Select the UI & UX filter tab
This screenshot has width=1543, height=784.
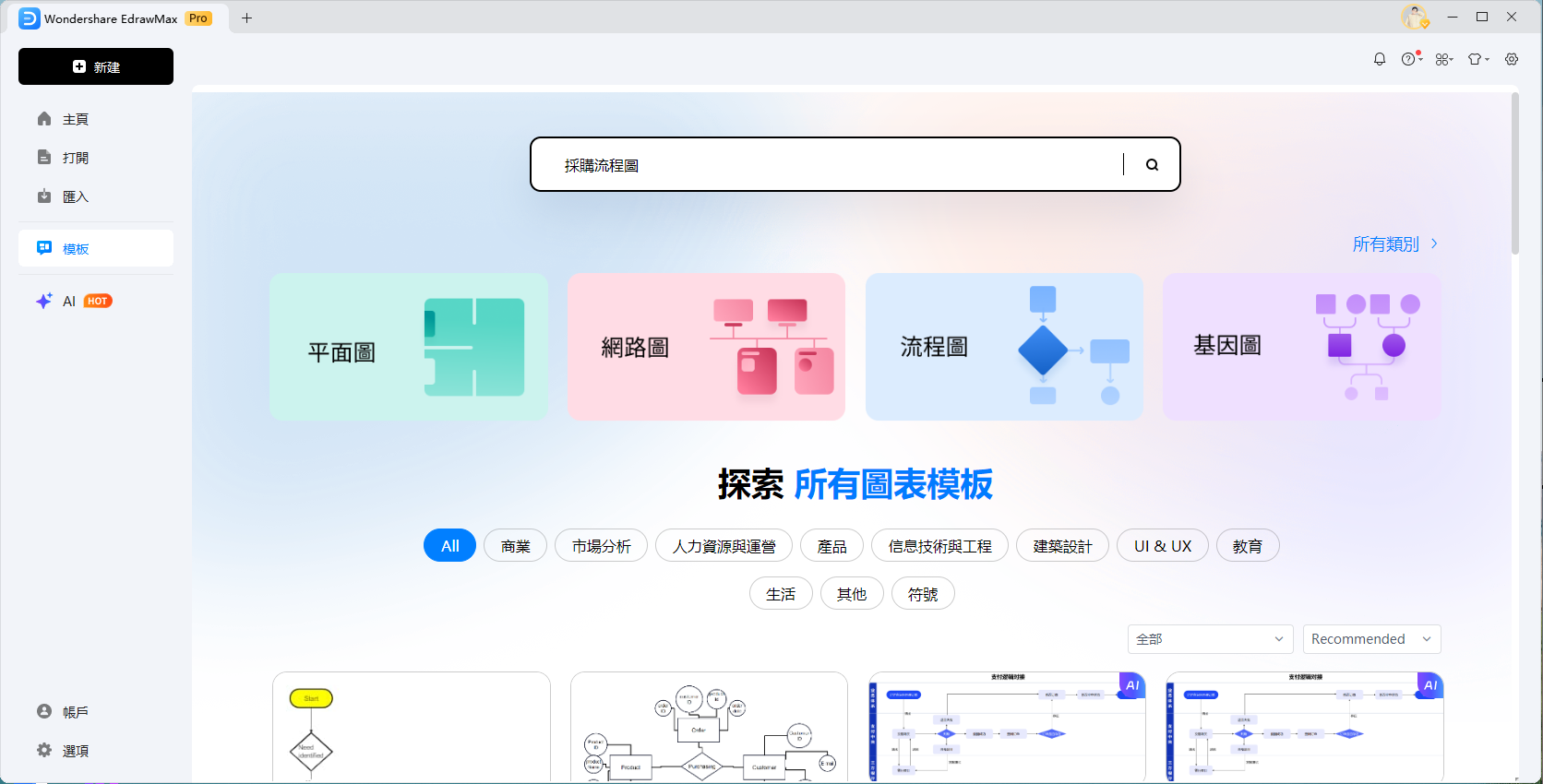[1163, 545]
